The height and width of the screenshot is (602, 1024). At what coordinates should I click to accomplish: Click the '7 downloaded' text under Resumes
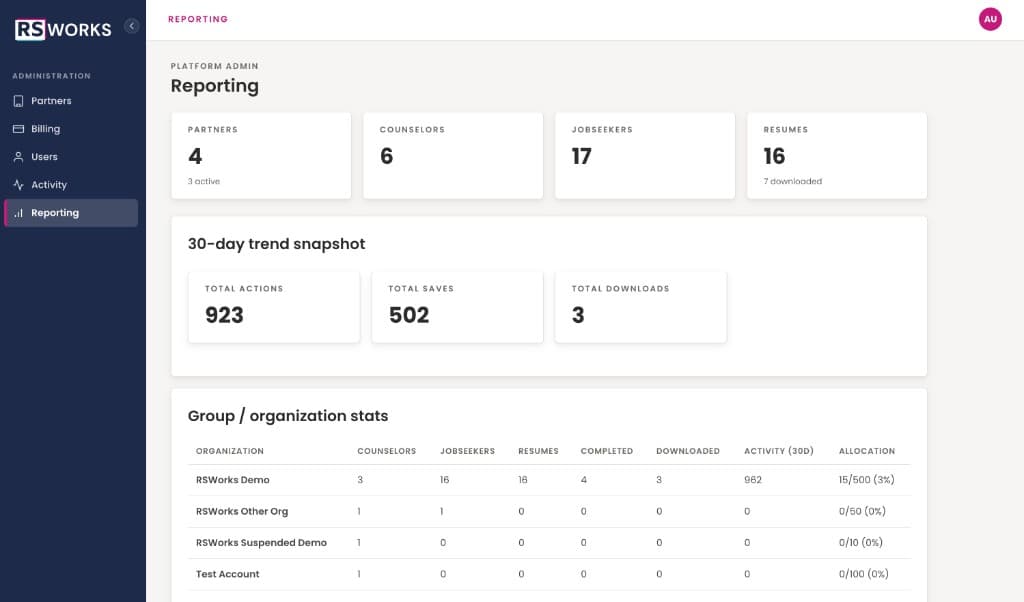click(793, 182)
